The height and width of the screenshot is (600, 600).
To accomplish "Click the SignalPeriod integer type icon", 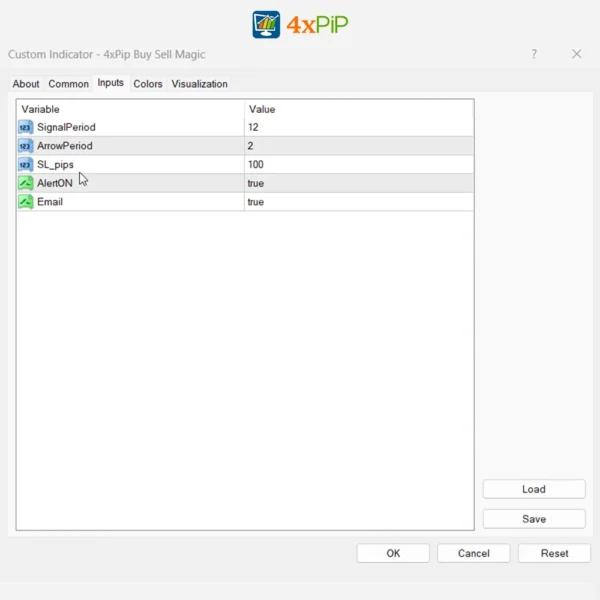I will pyautogui.click(x=26, y=127).
